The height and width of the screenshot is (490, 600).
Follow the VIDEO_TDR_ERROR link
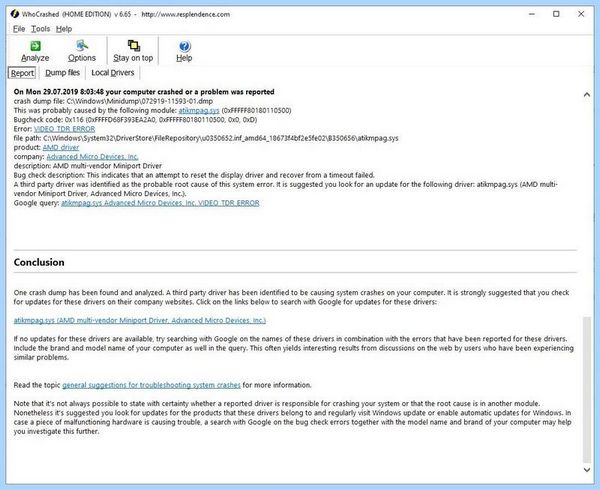tap(64, 129)
